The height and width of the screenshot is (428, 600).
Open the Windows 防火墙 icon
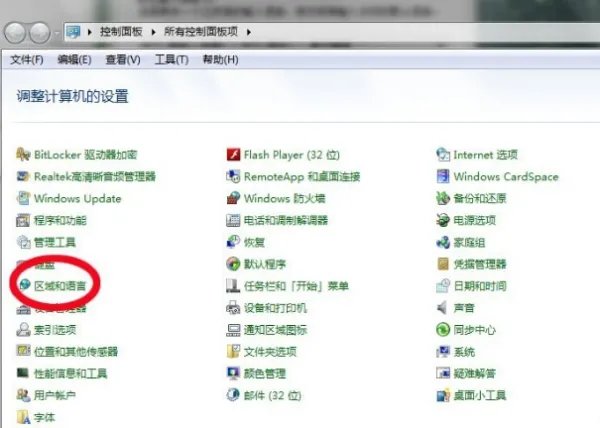pos(233,198)
